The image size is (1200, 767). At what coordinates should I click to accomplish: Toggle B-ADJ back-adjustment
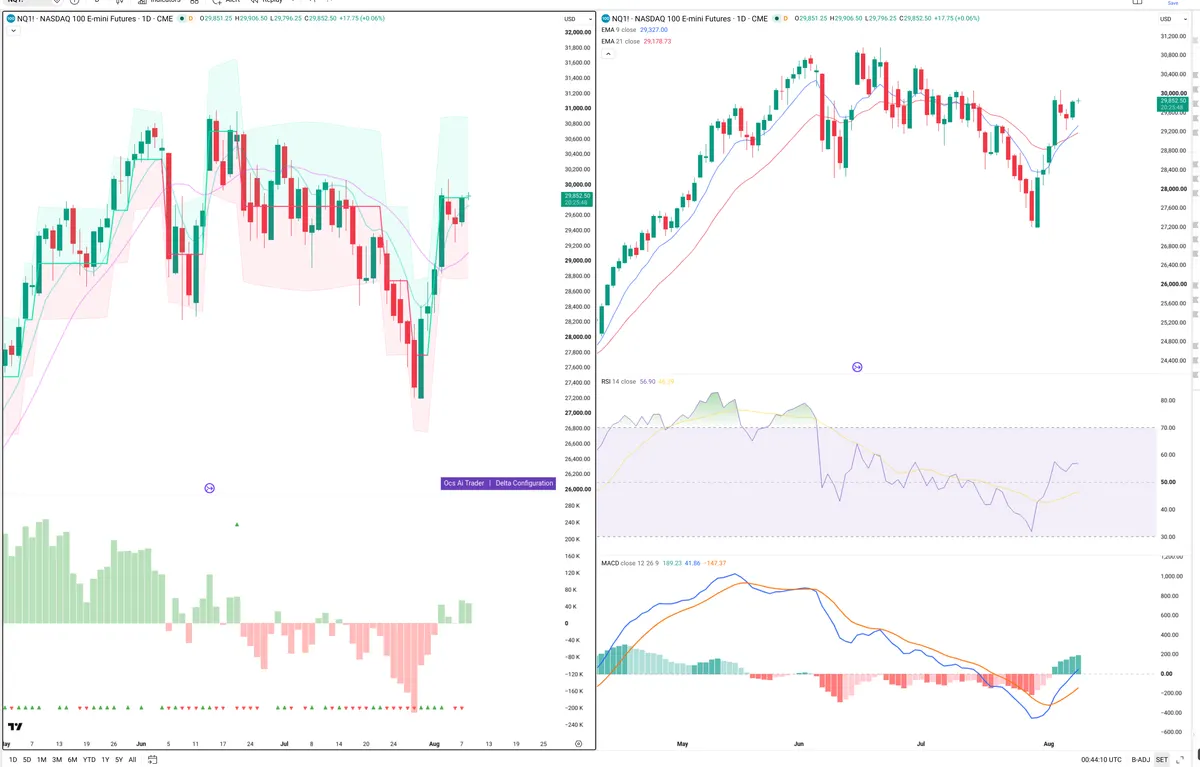point(1141,759)
